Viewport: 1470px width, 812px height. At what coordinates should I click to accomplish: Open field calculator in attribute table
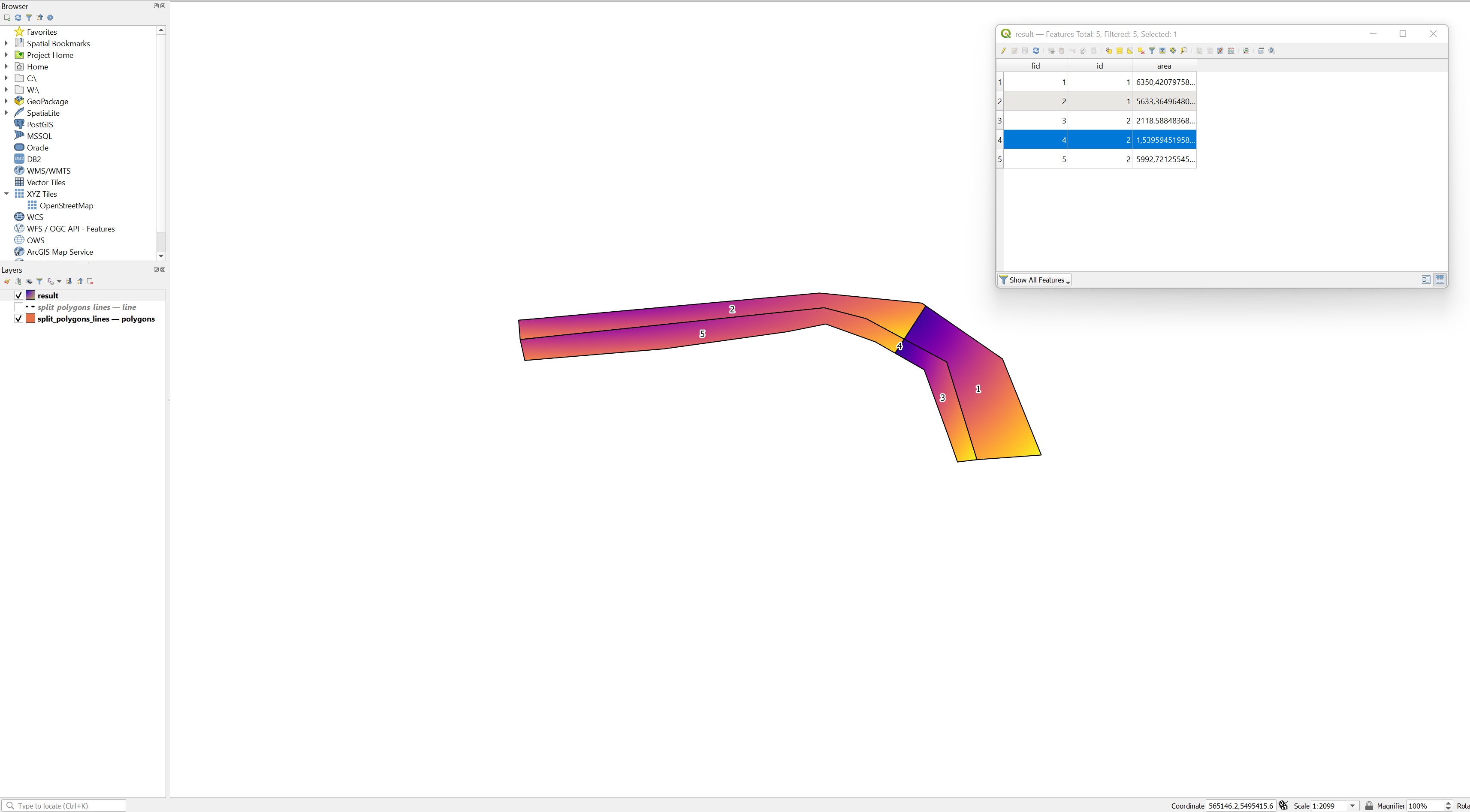(1232, 51)
